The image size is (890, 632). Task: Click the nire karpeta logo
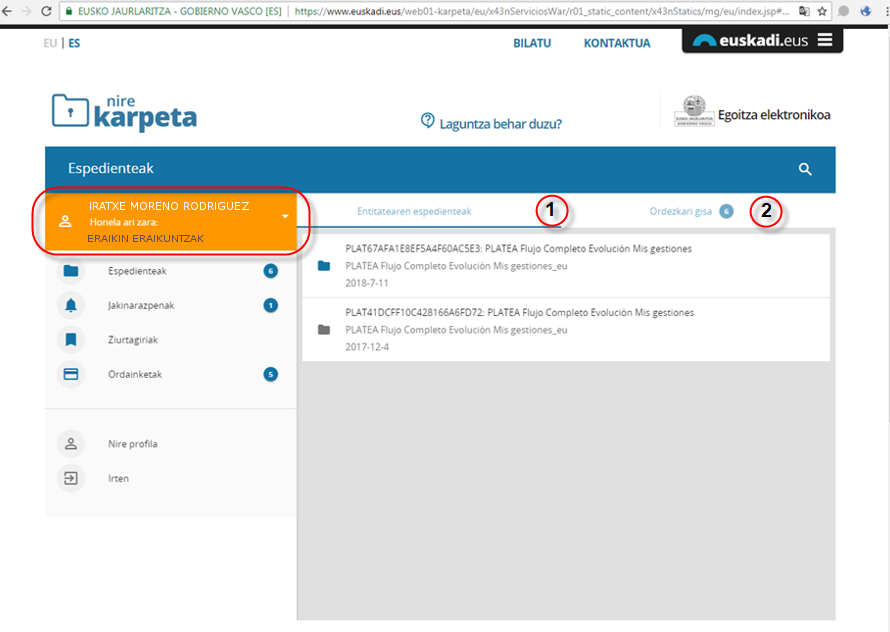point(124,113)
